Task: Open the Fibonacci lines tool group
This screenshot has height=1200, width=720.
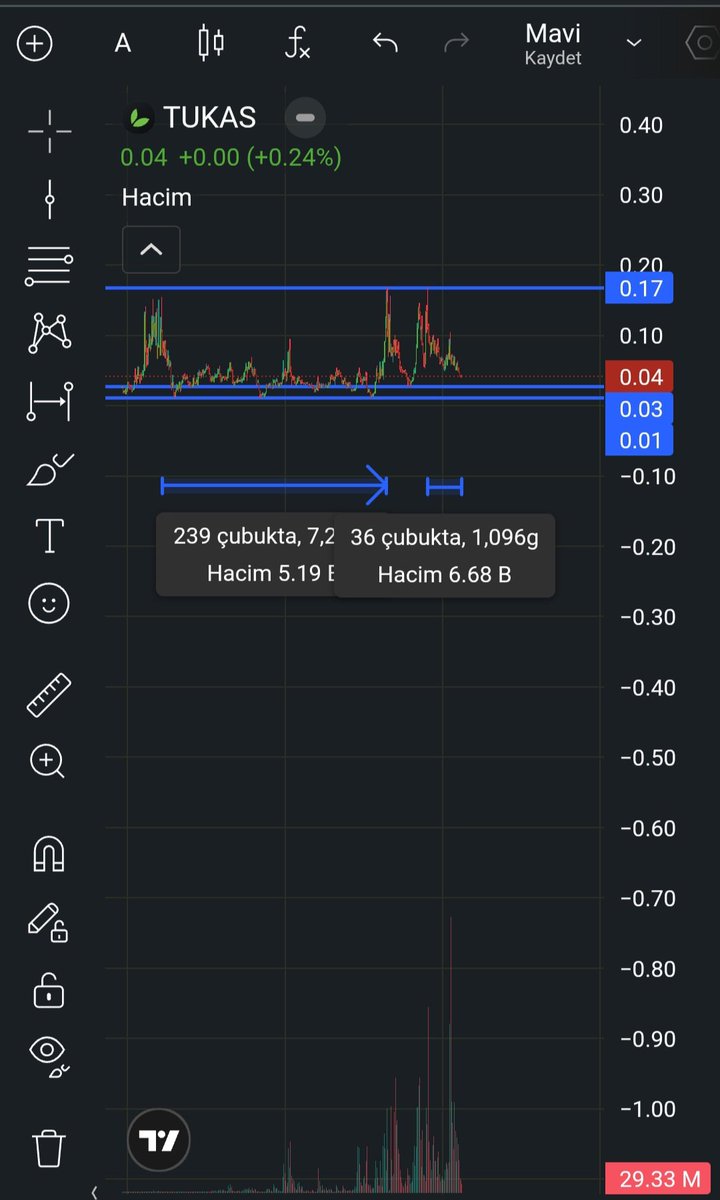Action: click(x=49, y=267)
